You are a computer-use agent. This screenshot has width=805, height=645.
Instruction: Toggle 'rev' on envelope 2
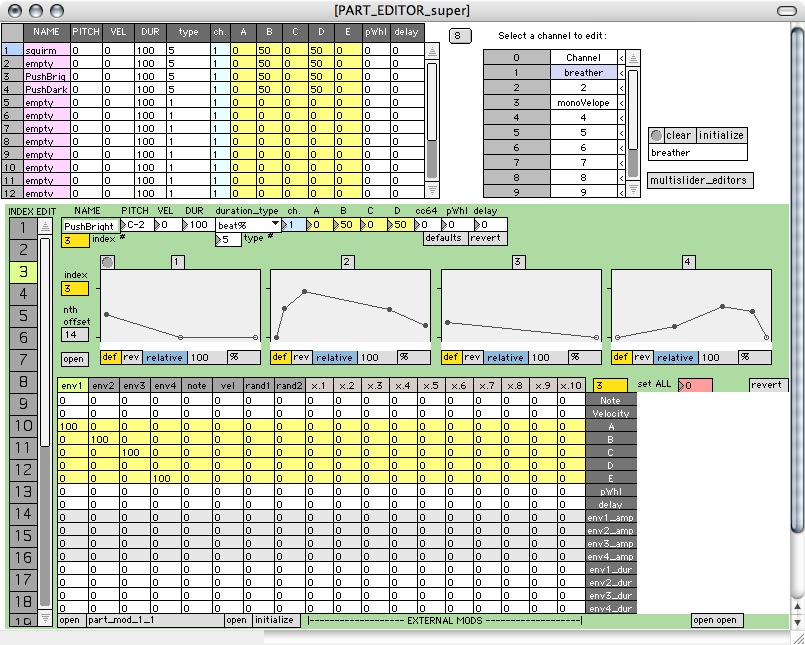tap(301, 357)
